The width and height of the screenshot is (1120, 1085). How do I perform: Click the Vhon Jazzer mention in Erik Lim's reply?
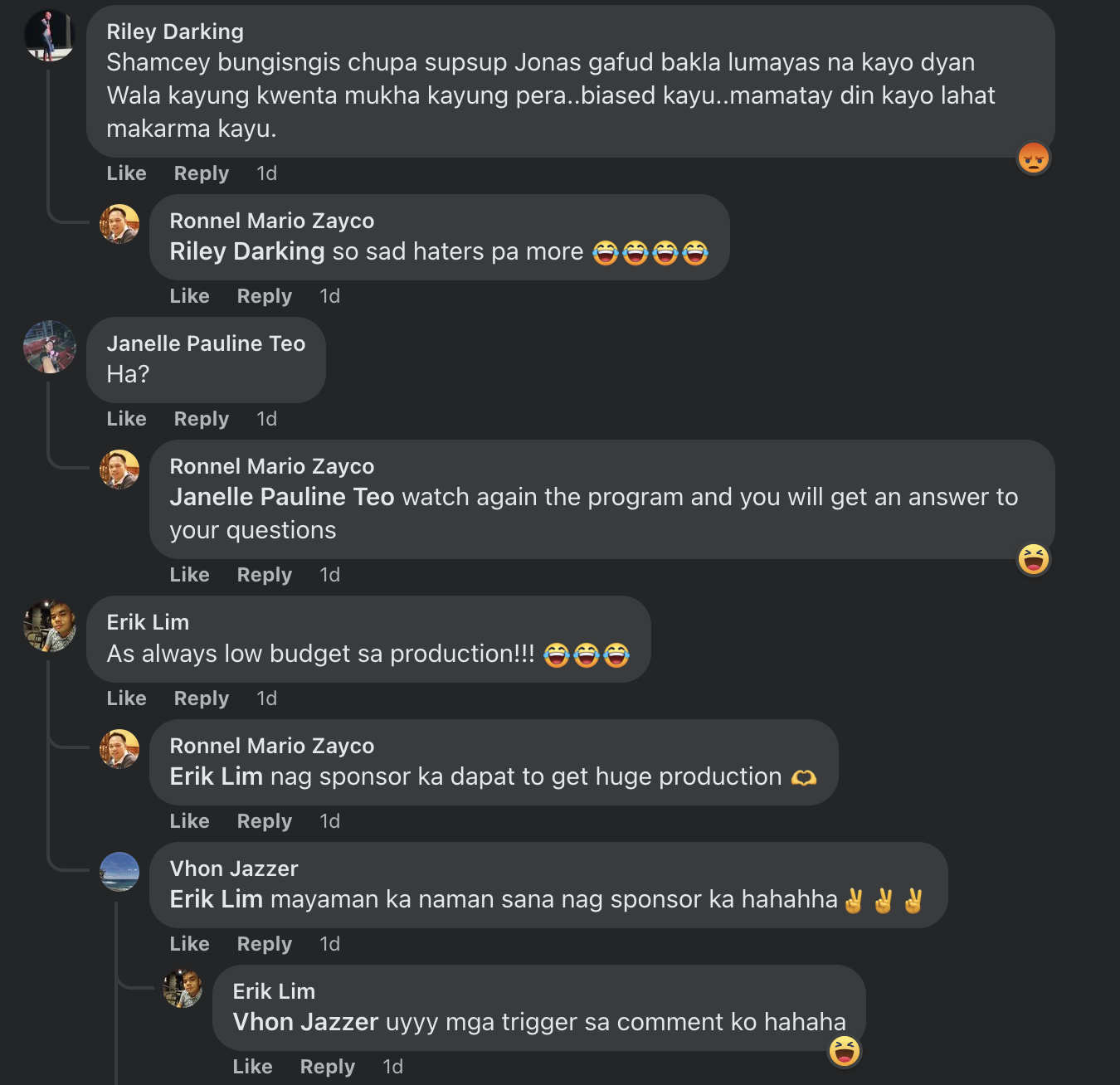[x=305, y=1022]
